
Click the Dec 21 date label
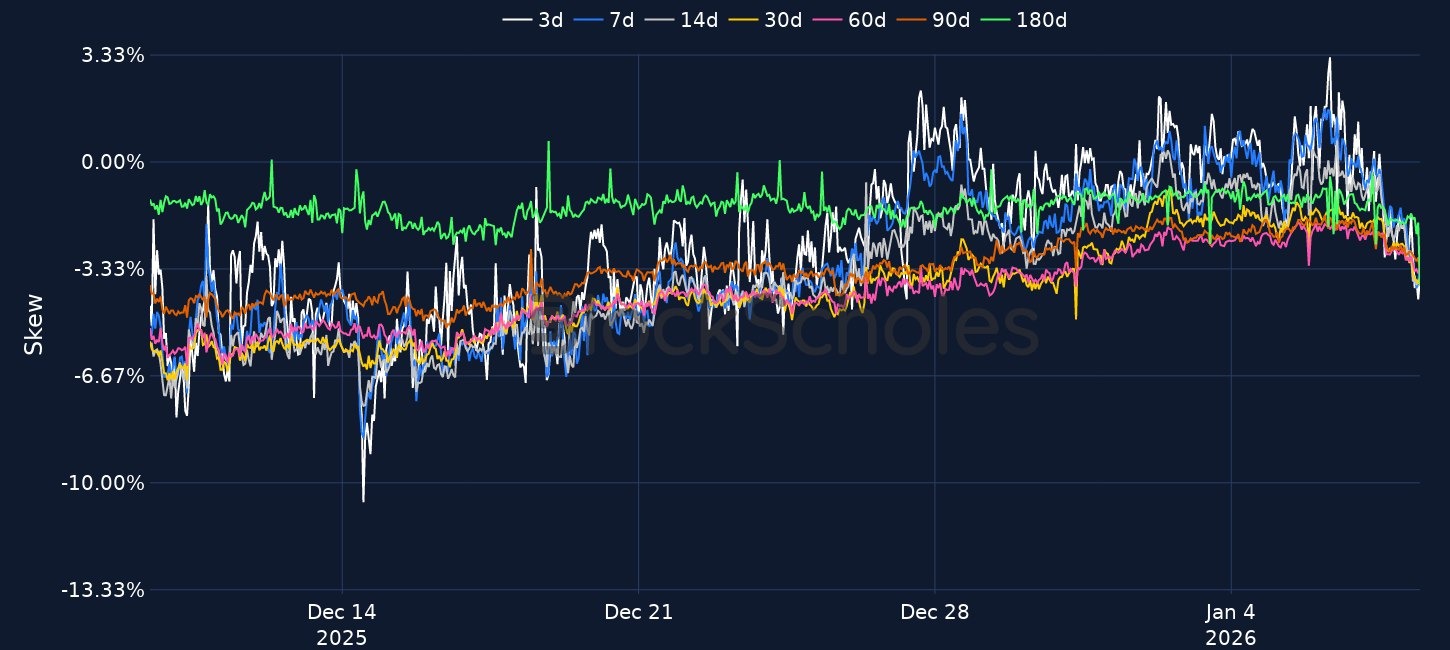pyautogui.click(x=638, y=612)
